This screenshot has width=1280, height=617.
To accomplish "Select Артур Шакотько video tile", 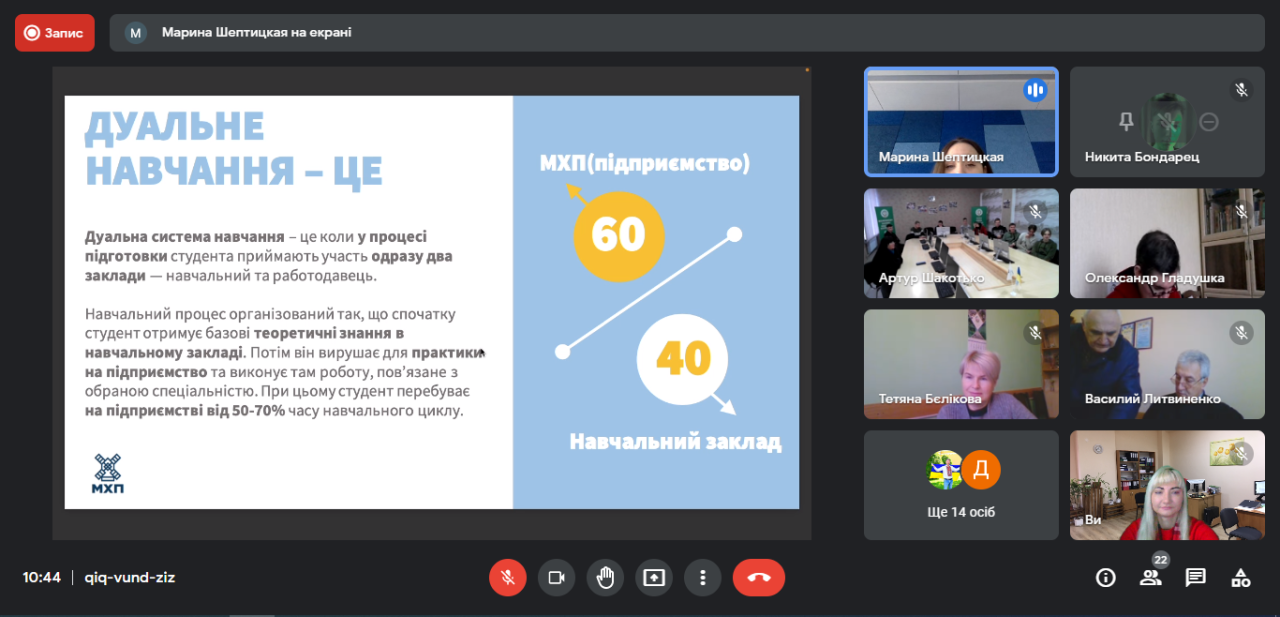I will pyautogui.click(x=961, y=243).
